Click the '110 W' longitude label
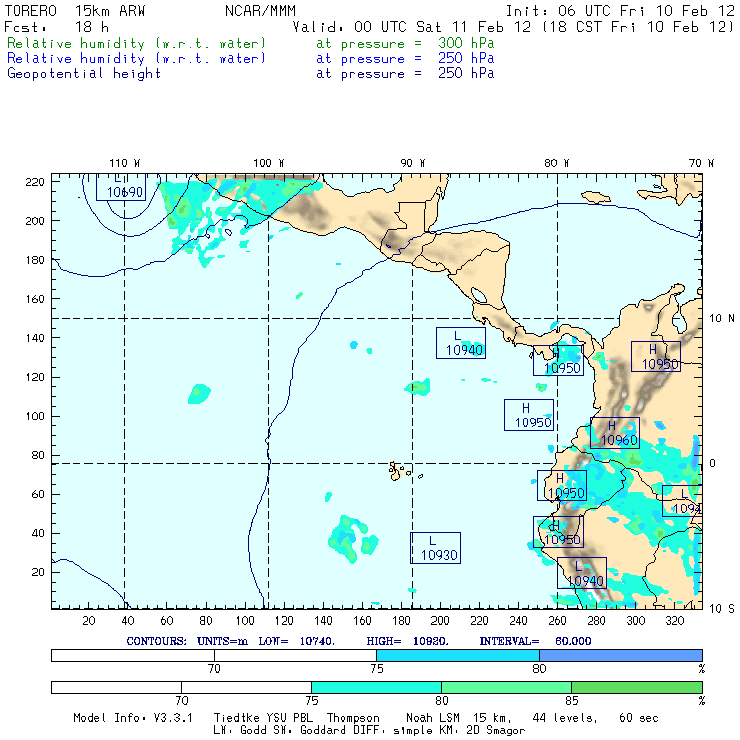 click(125, 163)
